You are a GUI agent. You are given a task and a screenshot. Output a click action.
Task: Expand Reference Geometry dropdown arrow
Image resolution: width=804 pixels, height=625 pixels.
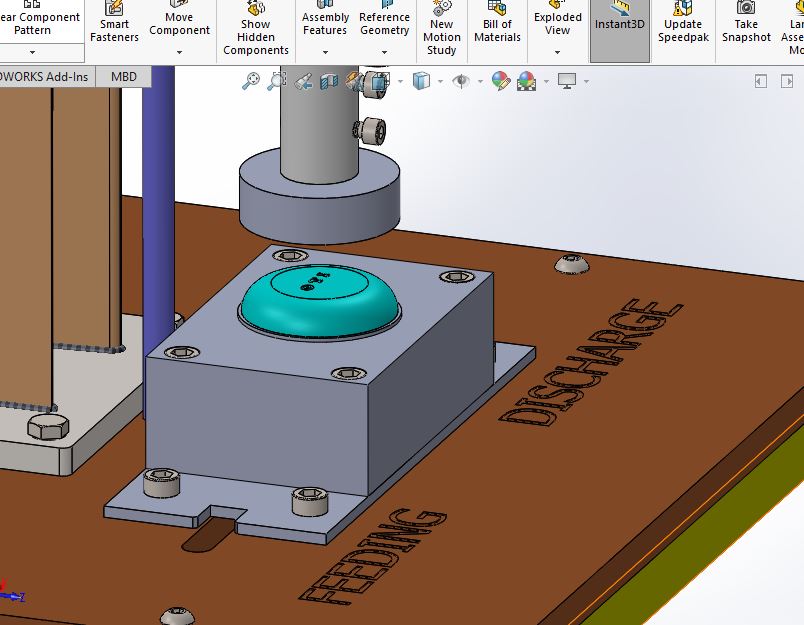pos(384,52)
